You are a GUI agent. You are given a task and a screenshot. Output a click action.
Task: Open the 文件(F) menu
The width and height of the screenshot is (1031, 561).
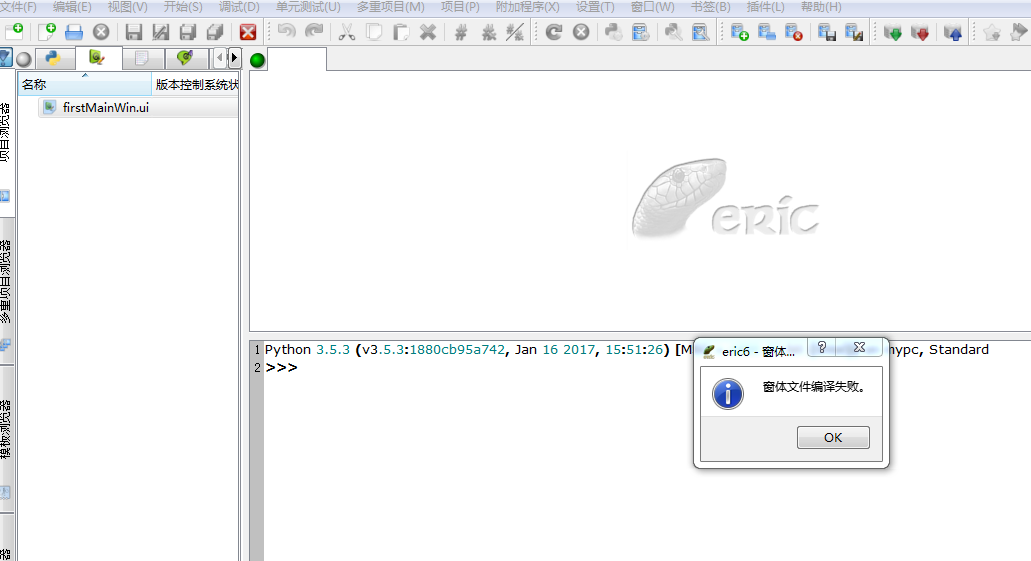18,7
